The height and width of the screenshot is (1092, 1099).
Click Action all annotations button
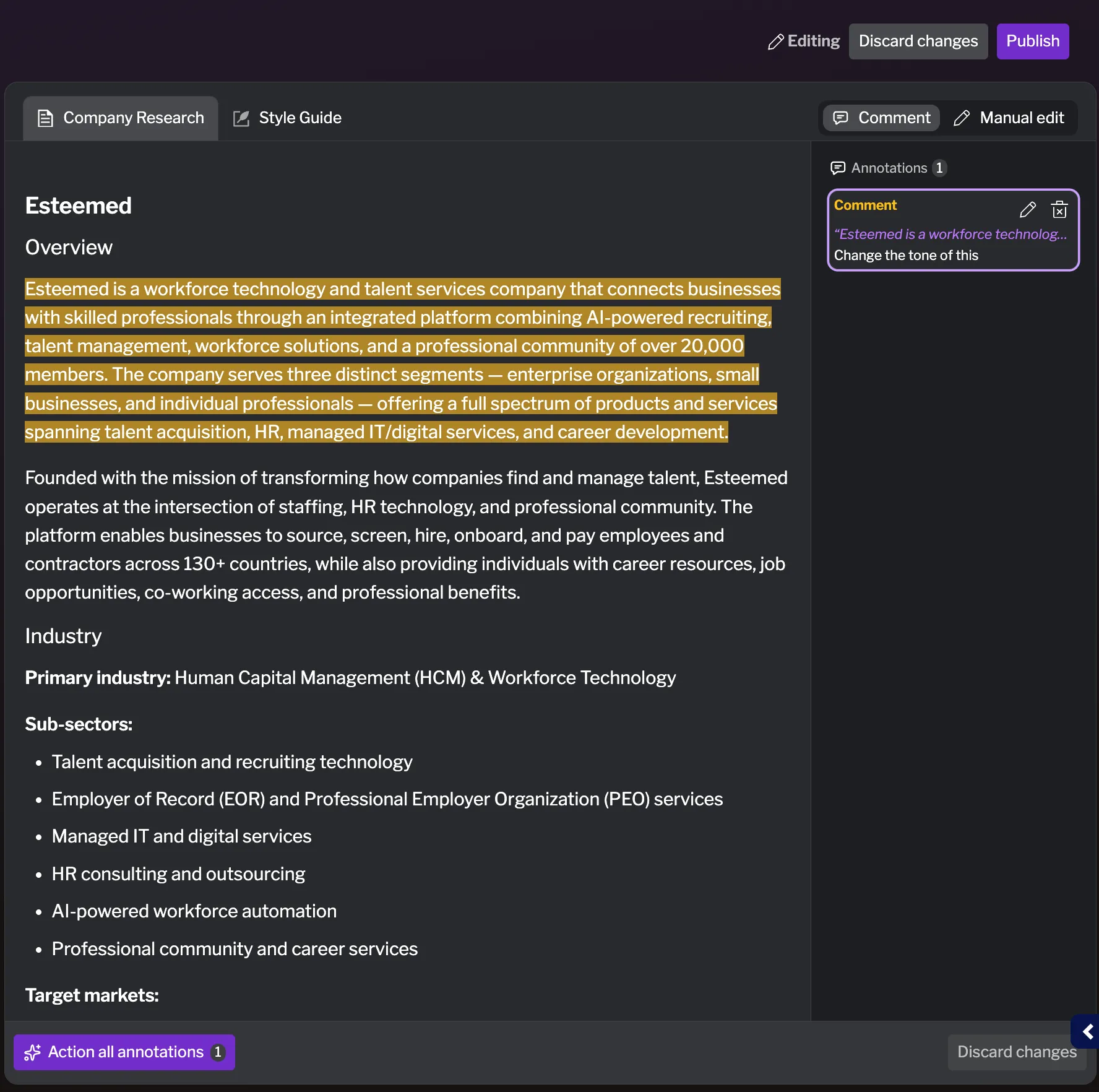124,1052
